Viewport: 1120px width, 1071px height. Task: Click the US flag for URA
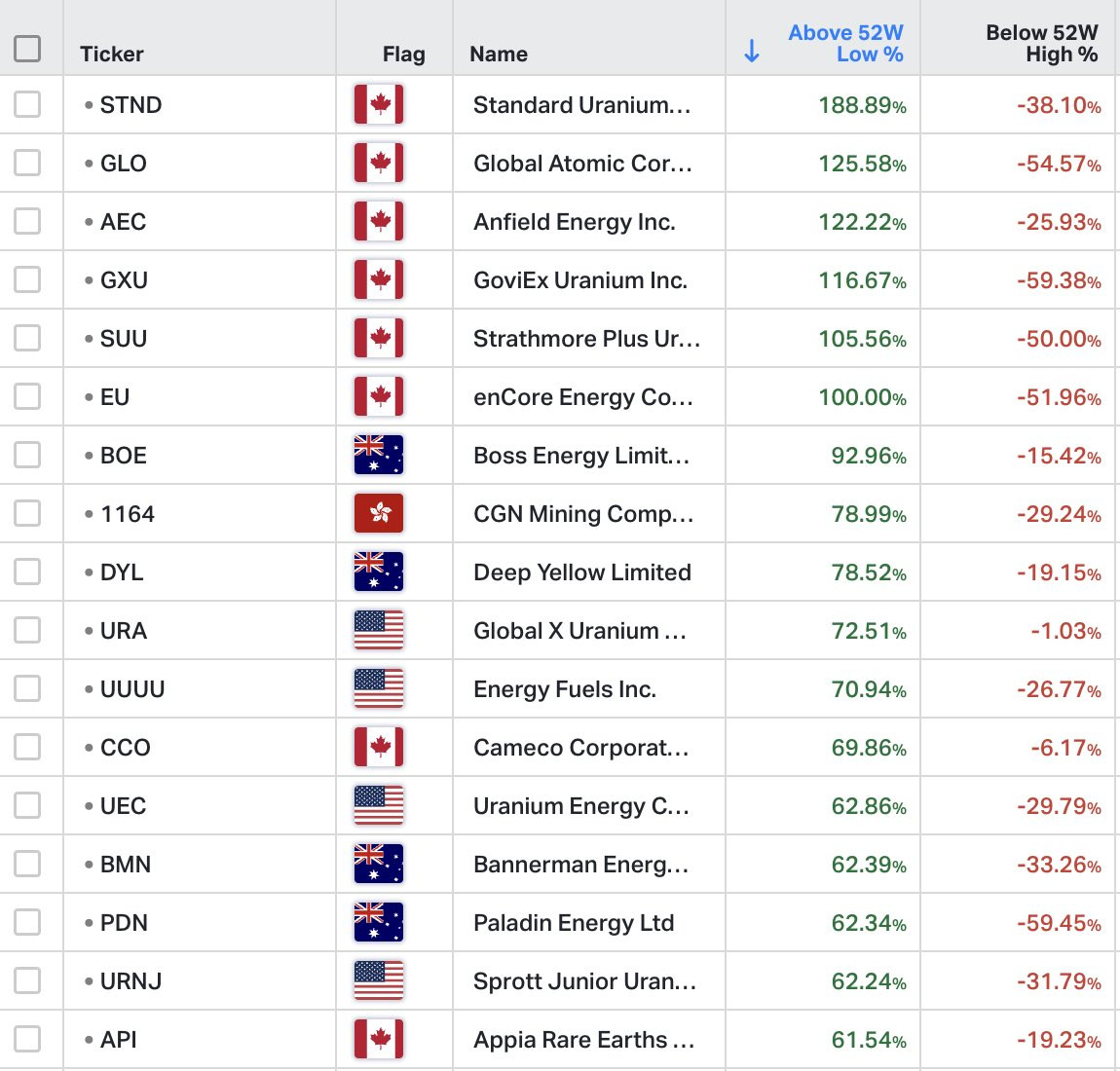(x=379, y=630)
